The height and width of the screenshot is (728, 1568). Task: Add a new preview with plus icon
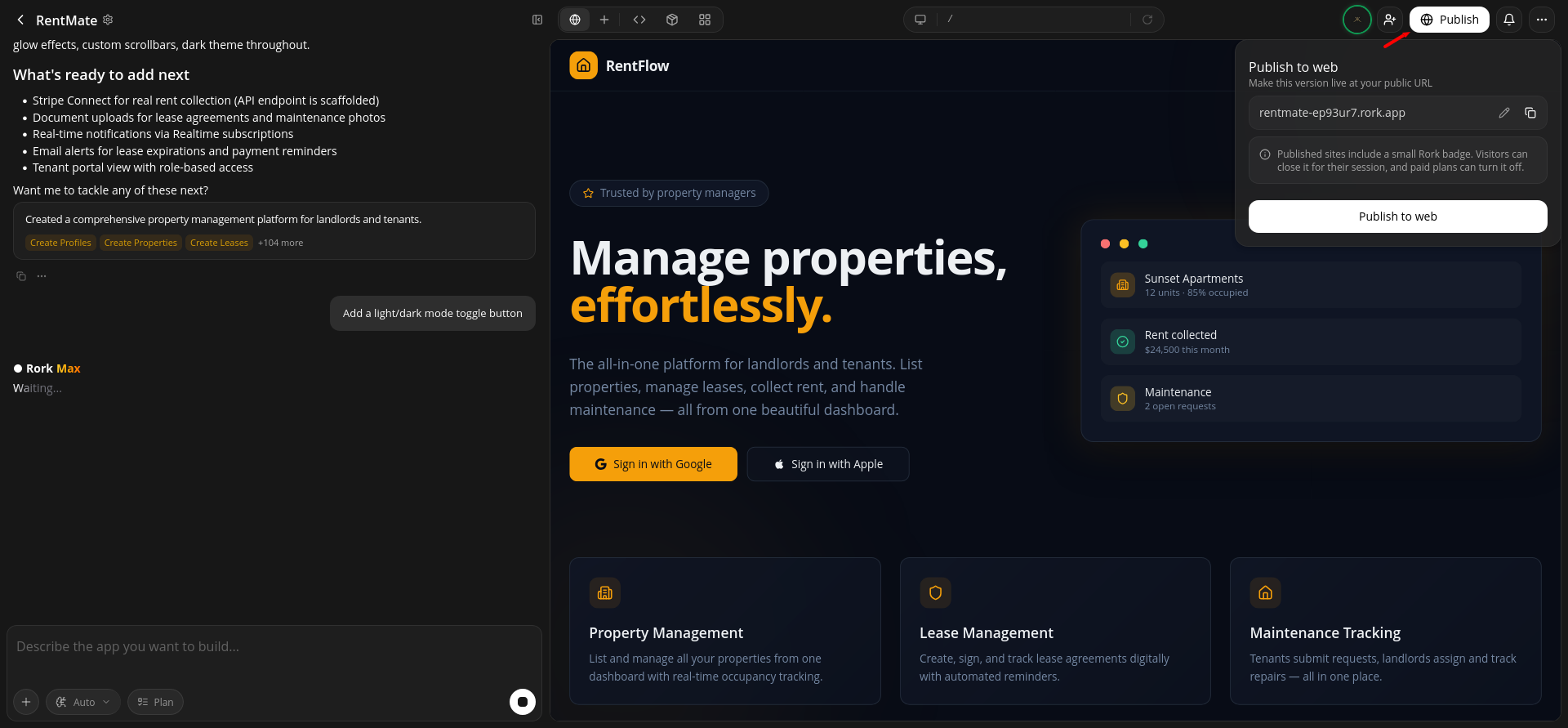[x=604, y=20]
